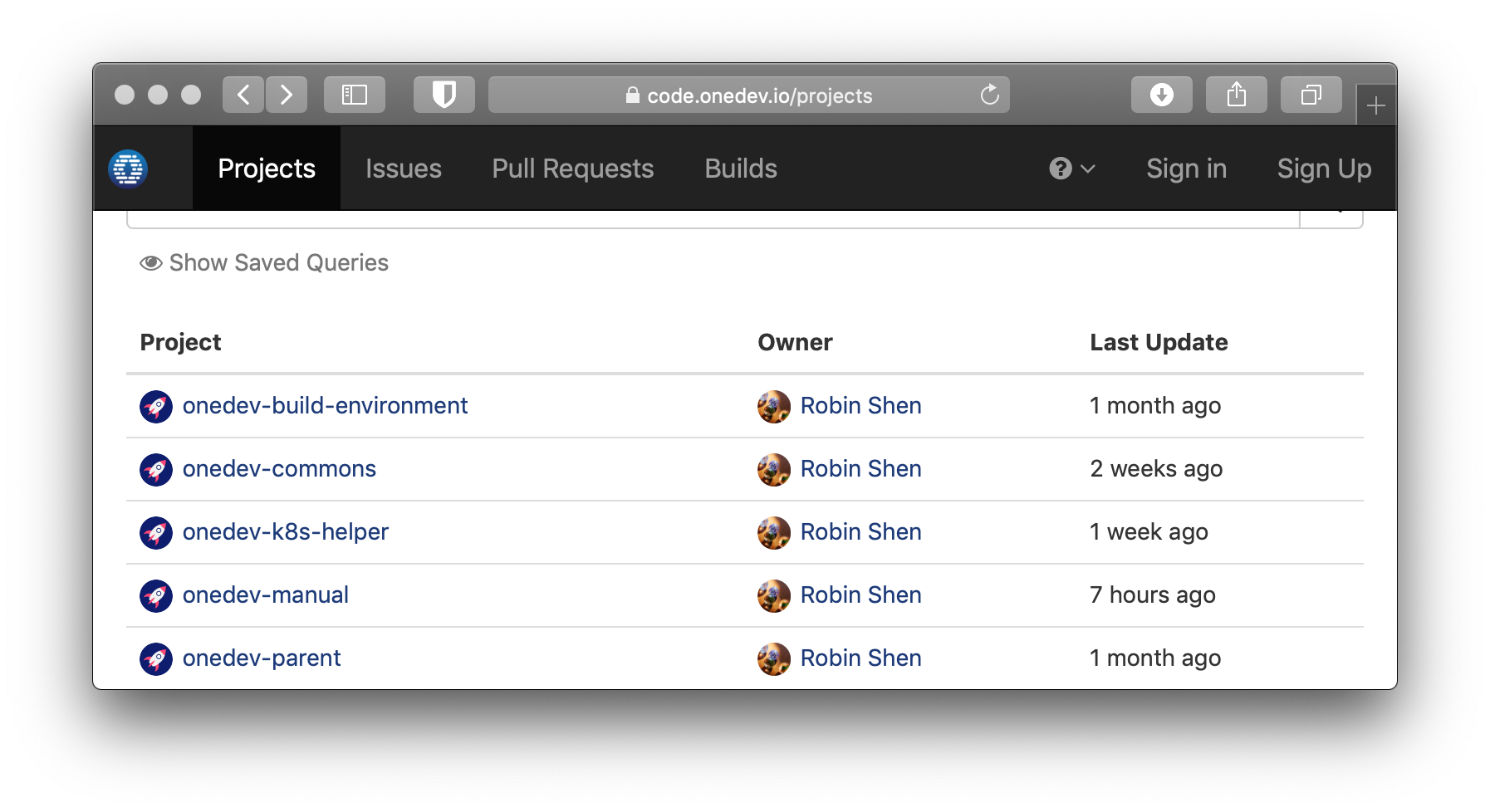This screenshot has height=812, width=1490.
Task: Click '1 month ago' for onedev-parent
Action: [x=1155, y=658]
